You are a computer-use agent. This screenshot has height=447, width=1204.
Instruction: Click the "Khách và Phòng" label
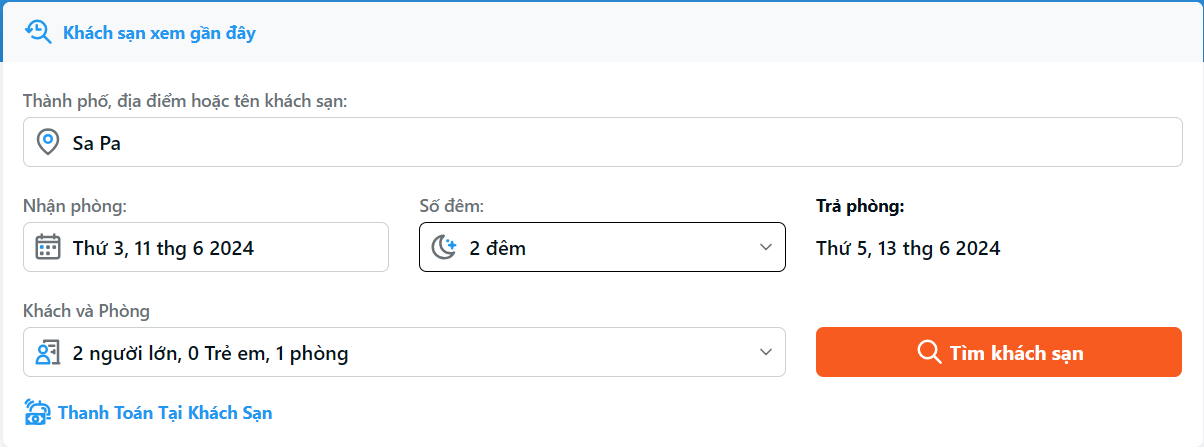(86, 311)
